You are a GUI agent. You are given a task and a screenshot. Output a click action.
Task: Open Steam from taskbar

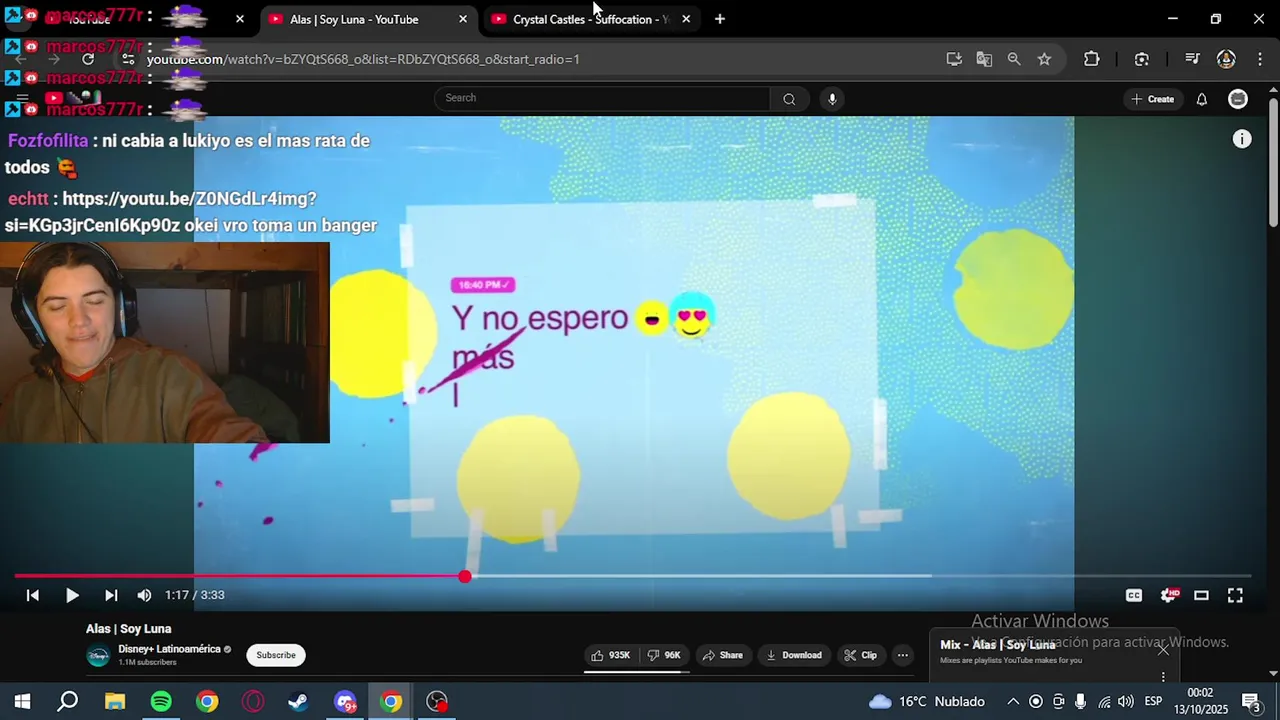coord(298,701)
